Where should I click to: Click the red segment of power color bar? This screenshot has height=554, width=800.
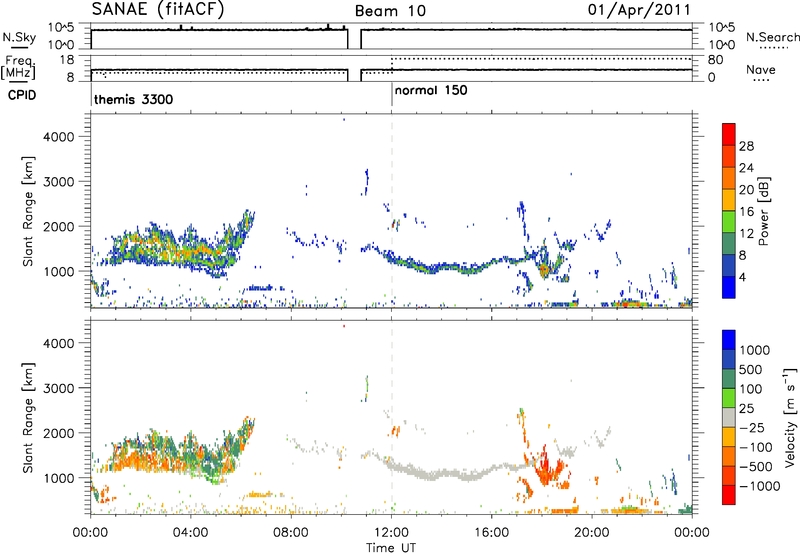click(x=729, y=134)
